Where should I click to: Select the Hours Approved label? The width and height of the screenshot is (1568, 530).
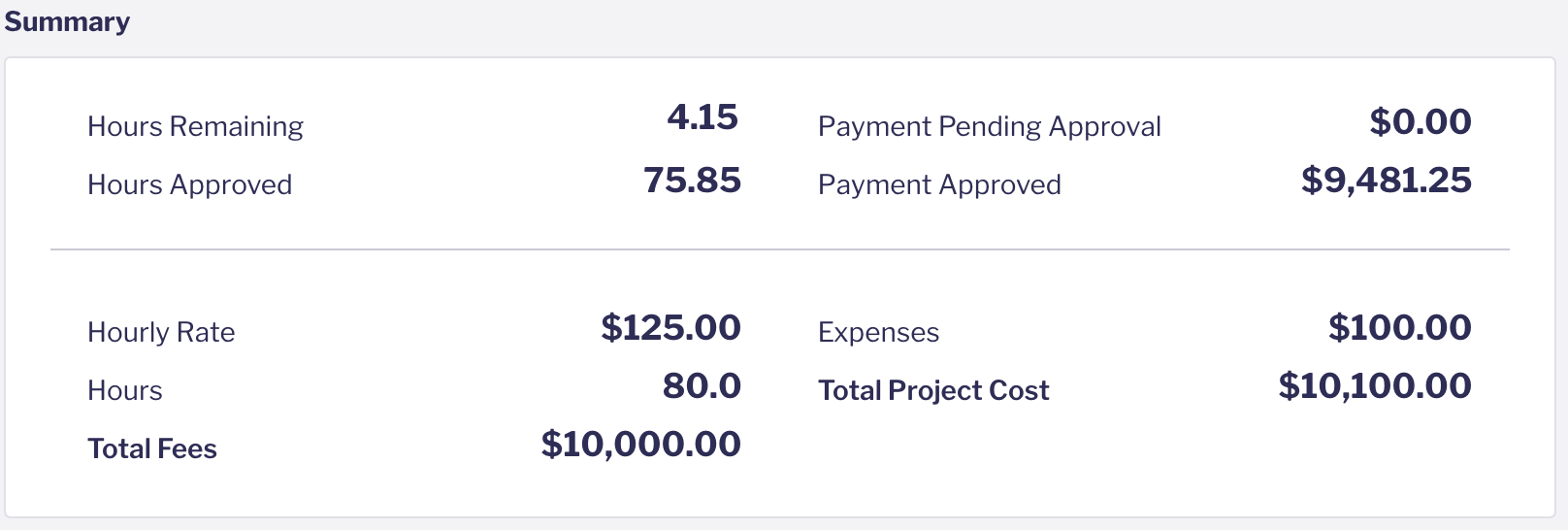[x=189, y=184]
